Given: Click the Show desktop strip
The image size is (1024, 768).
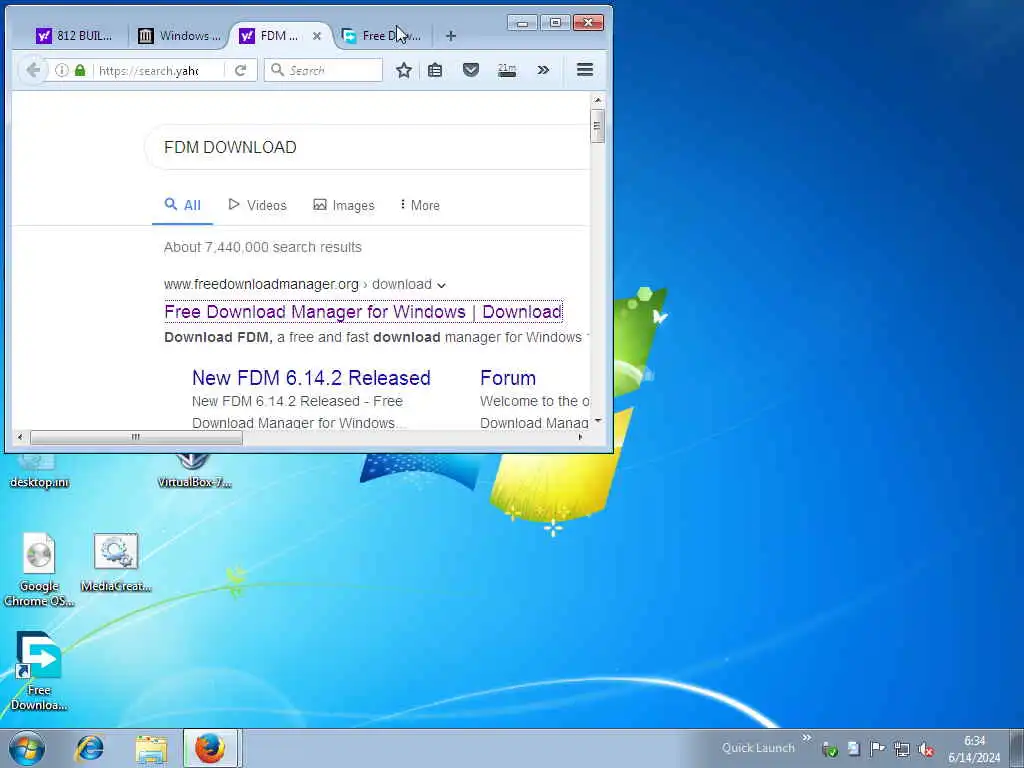Looking at the screenshot, I should [x=1016, y=748].
